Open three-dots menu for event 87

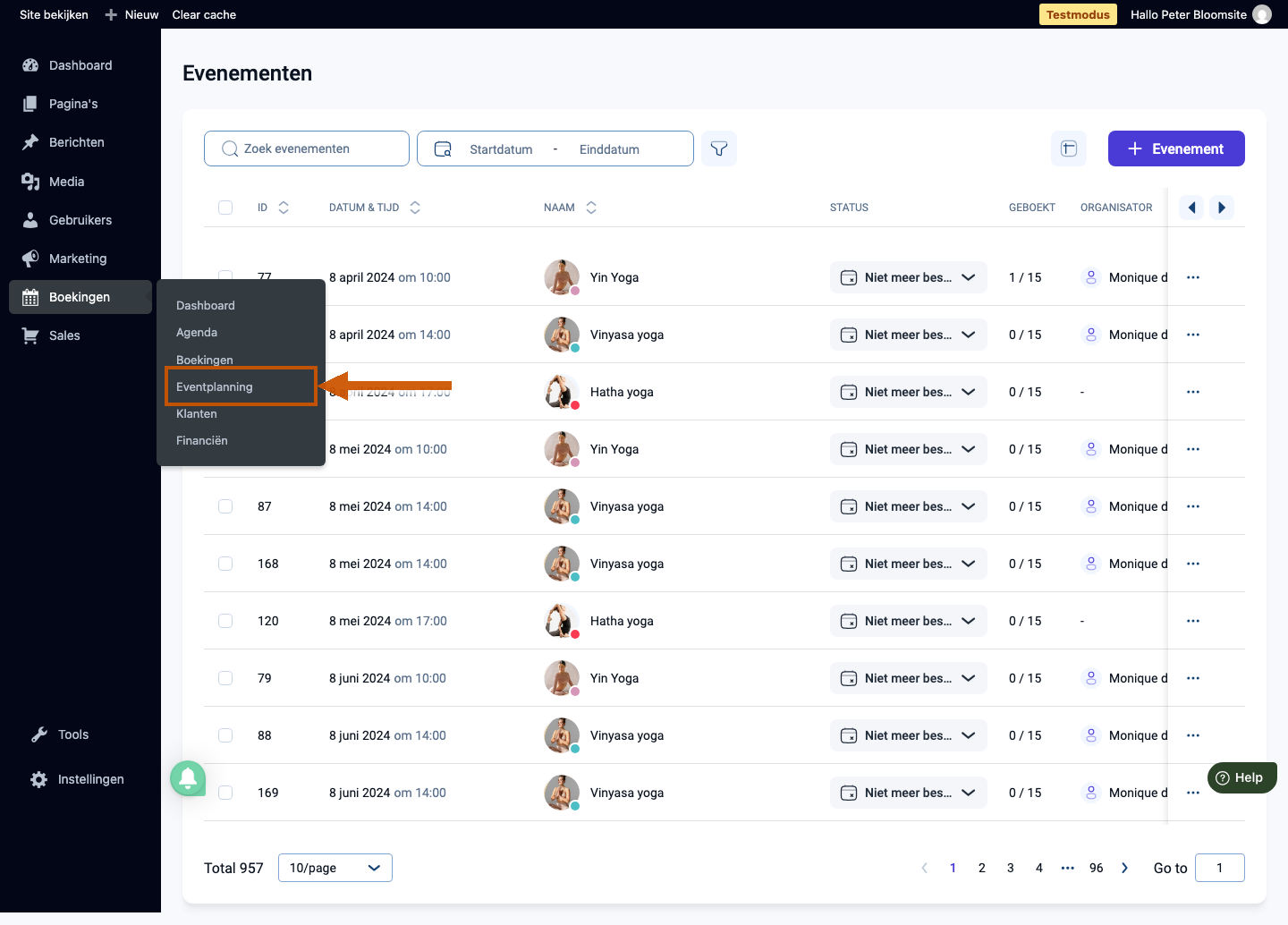pos(1192,506)
